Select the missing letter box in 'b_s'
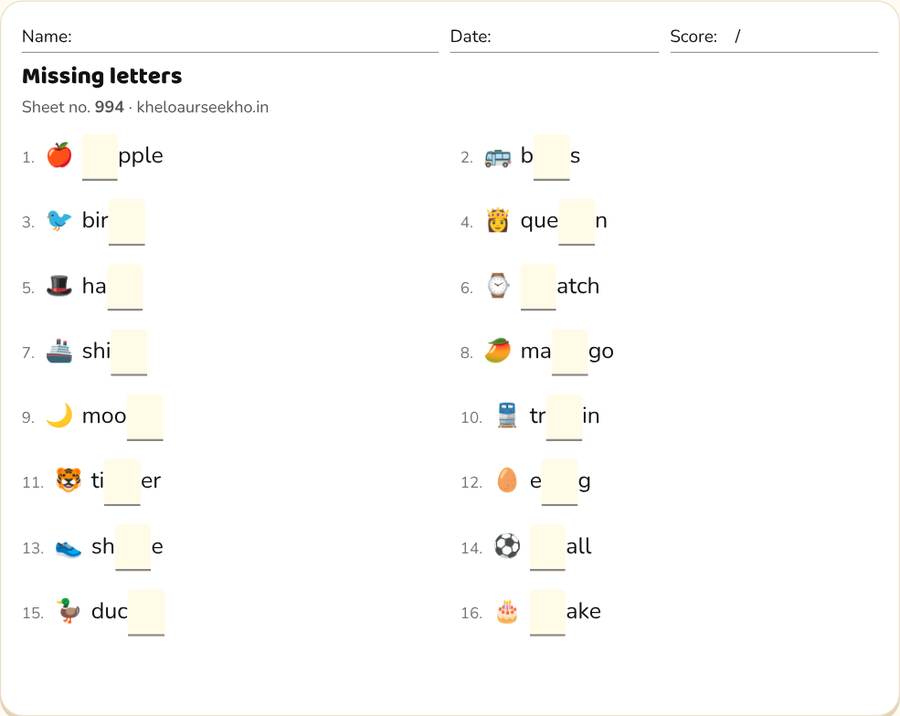 tap(552, 157)
